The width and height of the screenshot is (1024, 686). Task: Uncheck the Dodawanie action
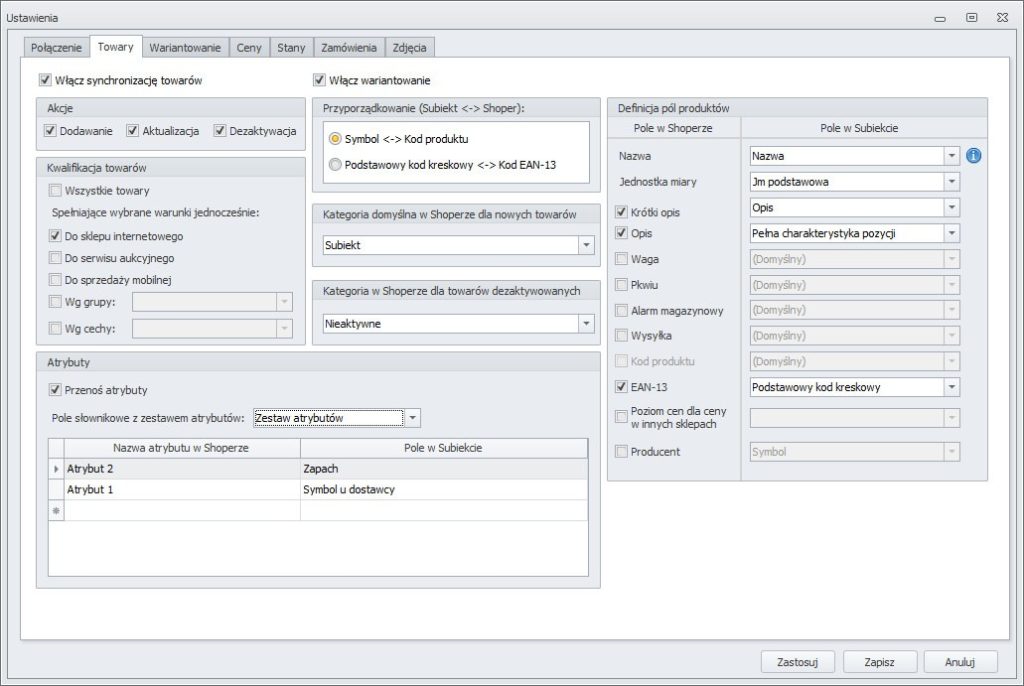pyautogui.click(x=50, y=131)
